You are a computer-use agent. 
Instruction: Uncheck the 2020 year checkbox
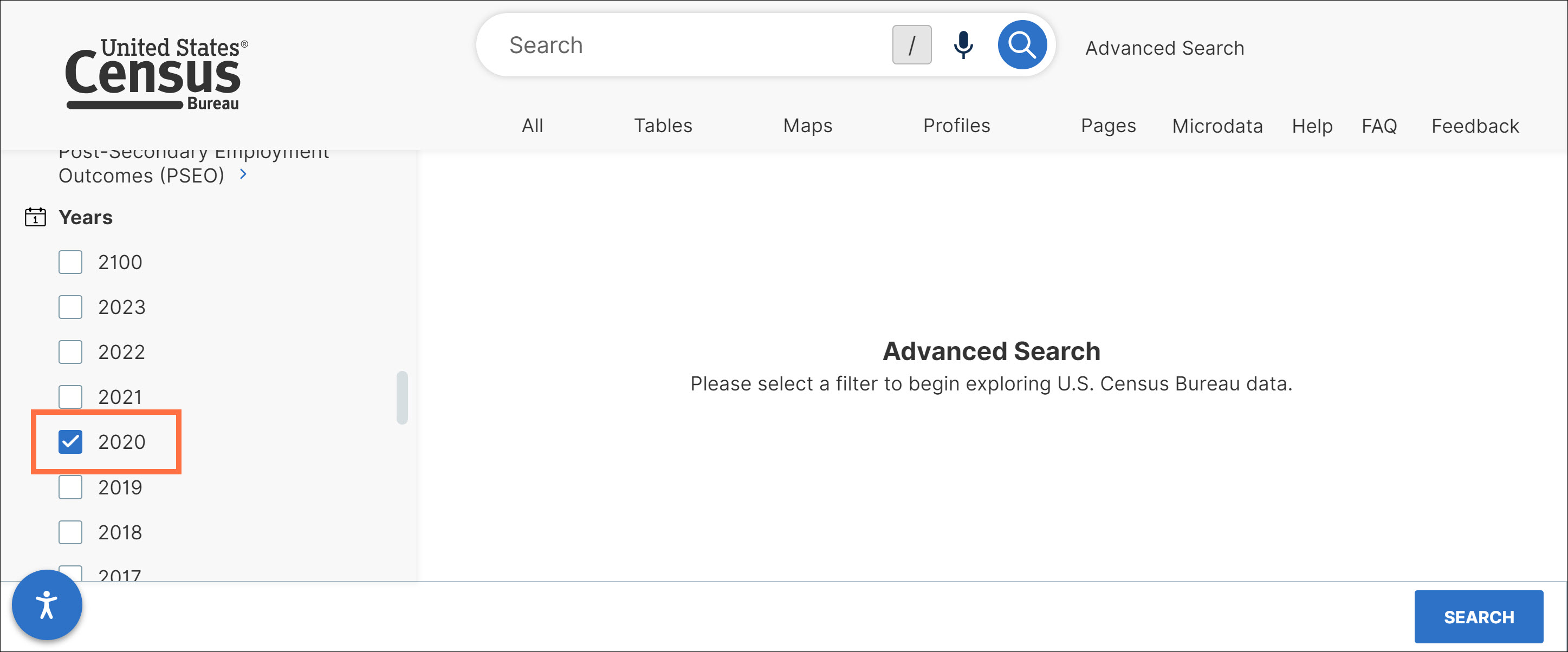pyautogui.click(x=70, y=442)
